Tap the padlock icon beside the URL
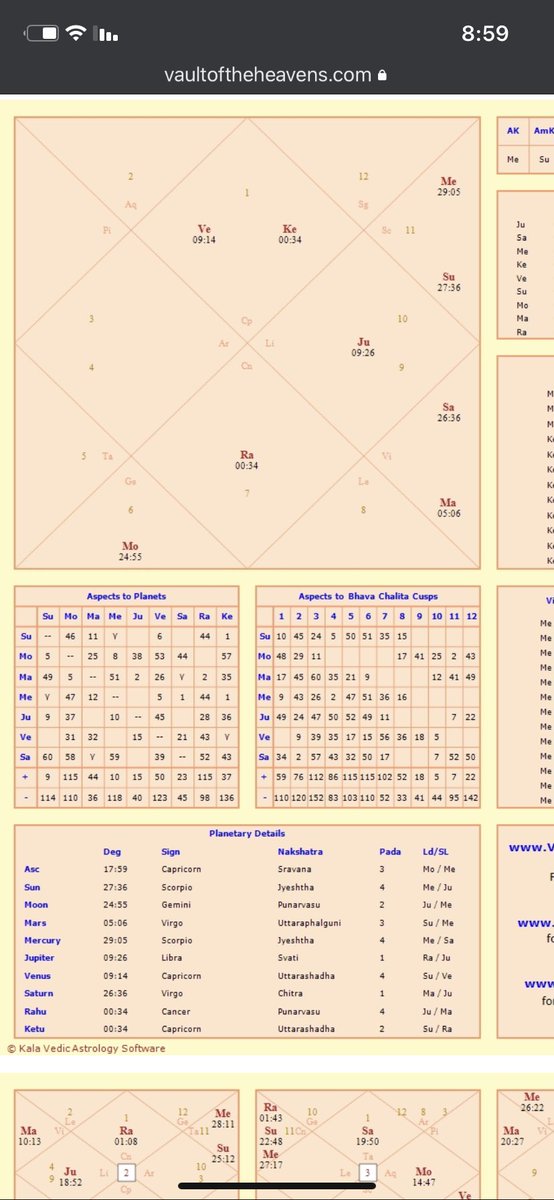Viewport: 554px width, 1200px height. tap(381, 74)
